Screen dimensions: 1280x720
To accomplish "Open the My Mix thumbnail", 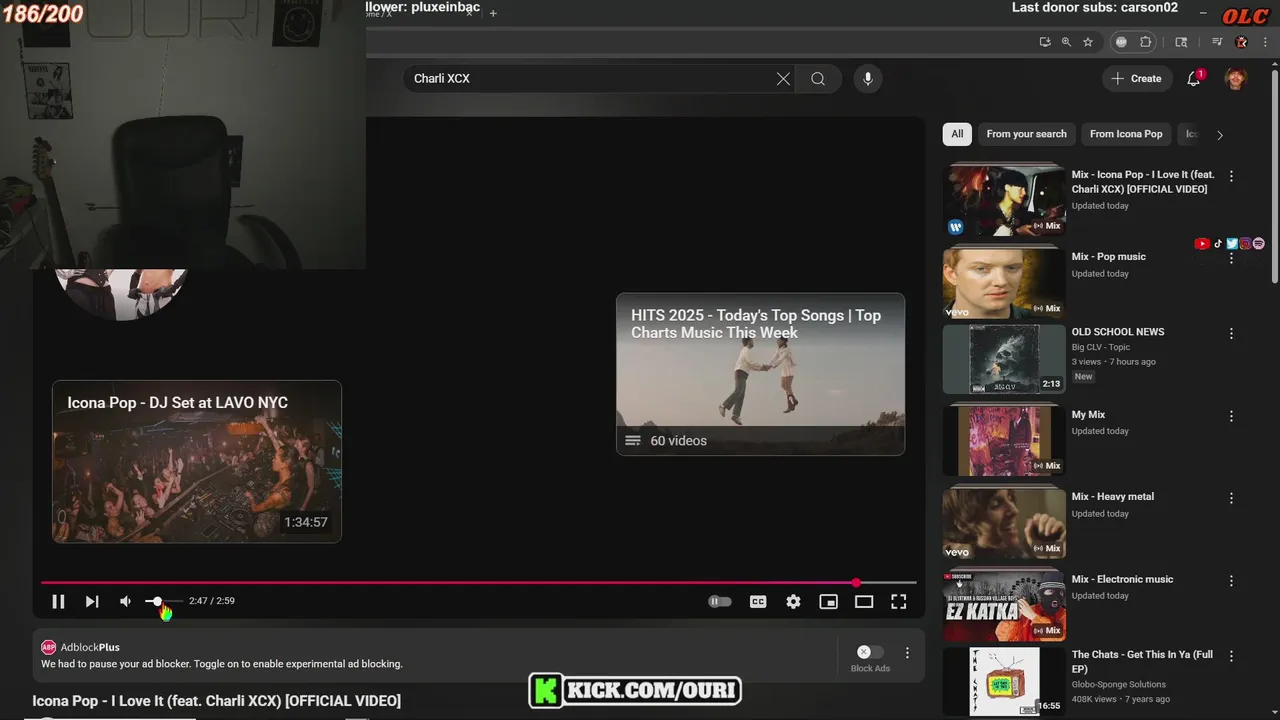I will 1004,440.
